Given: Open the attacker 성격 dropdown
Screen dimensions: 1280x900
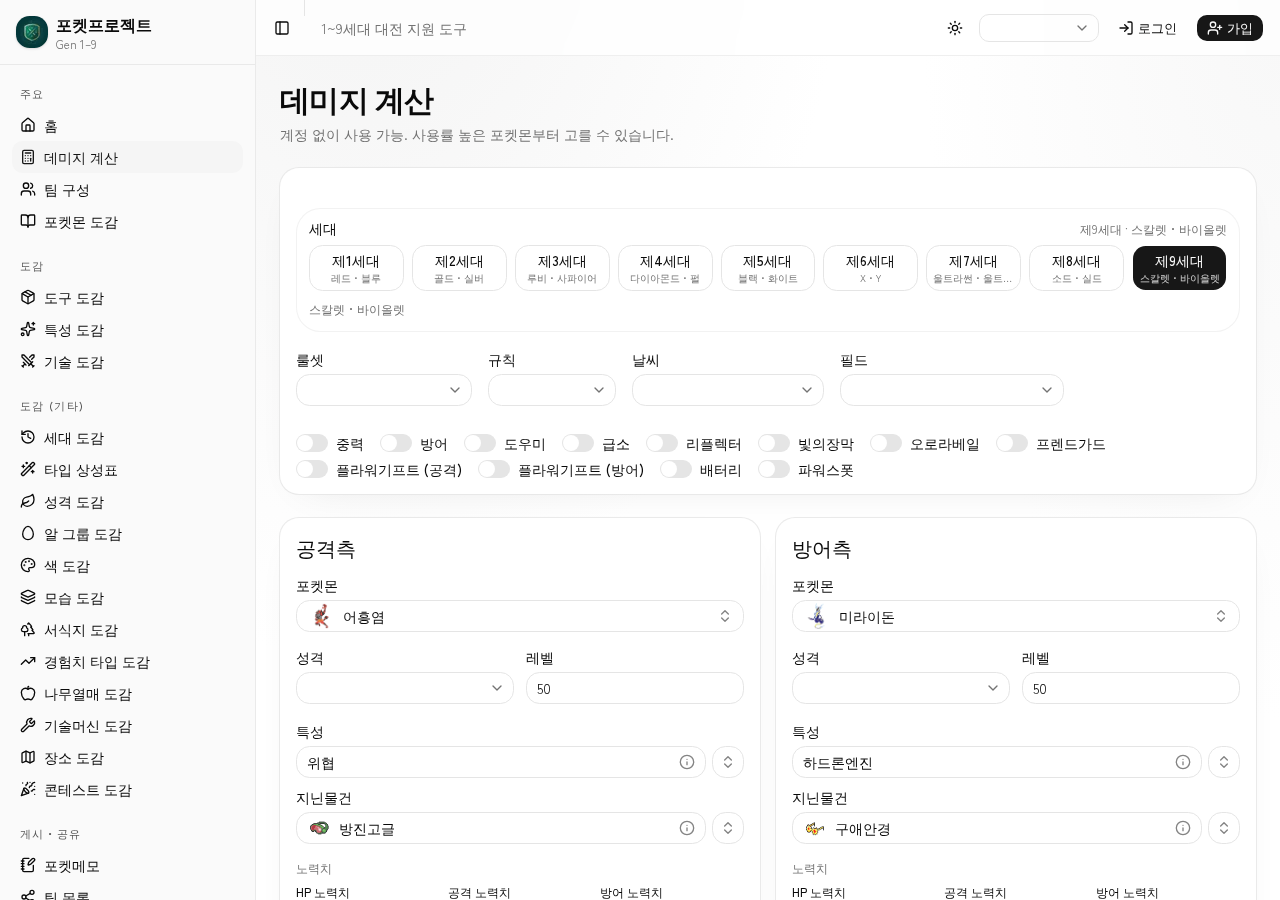Looking at the screenshot, I should (405, 688).
